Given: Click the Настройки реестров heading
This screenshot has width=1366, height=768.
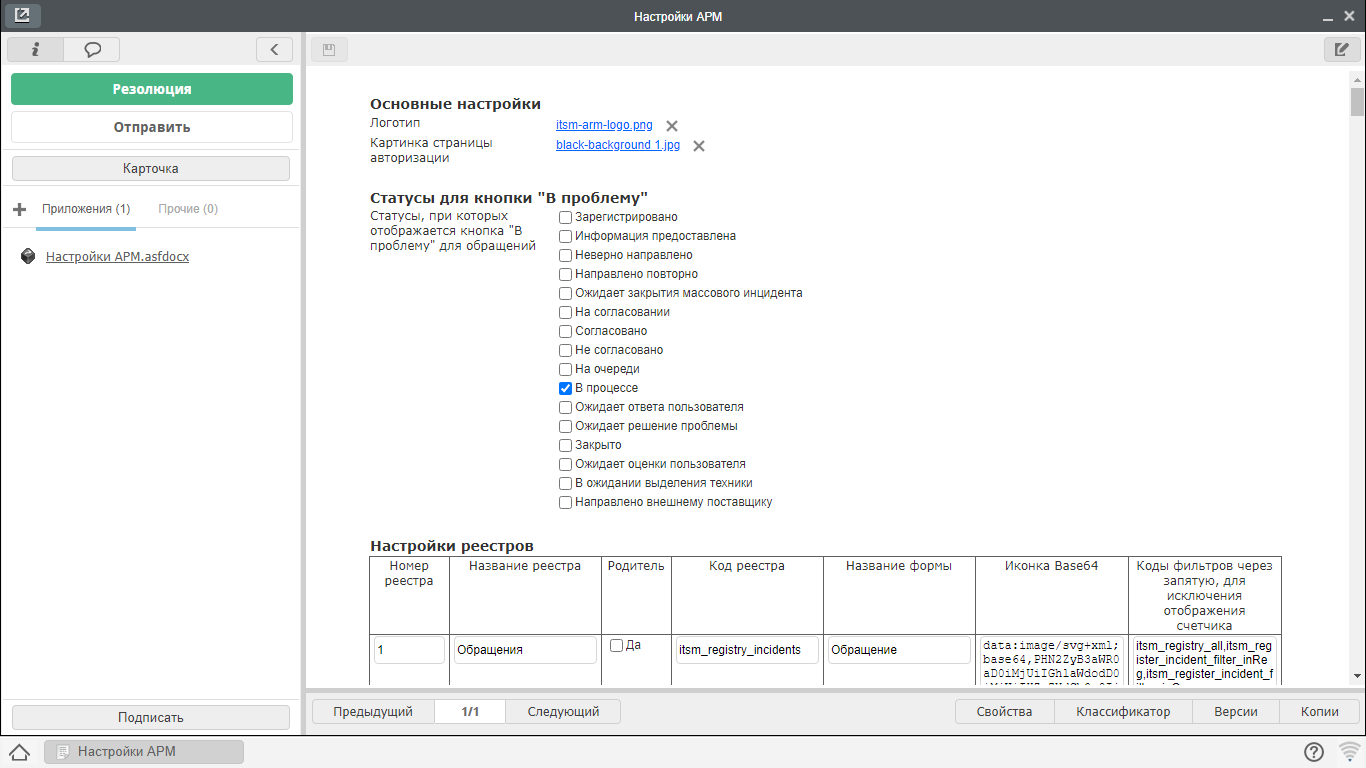Looking at the screenshot, I should coord(452,546).
